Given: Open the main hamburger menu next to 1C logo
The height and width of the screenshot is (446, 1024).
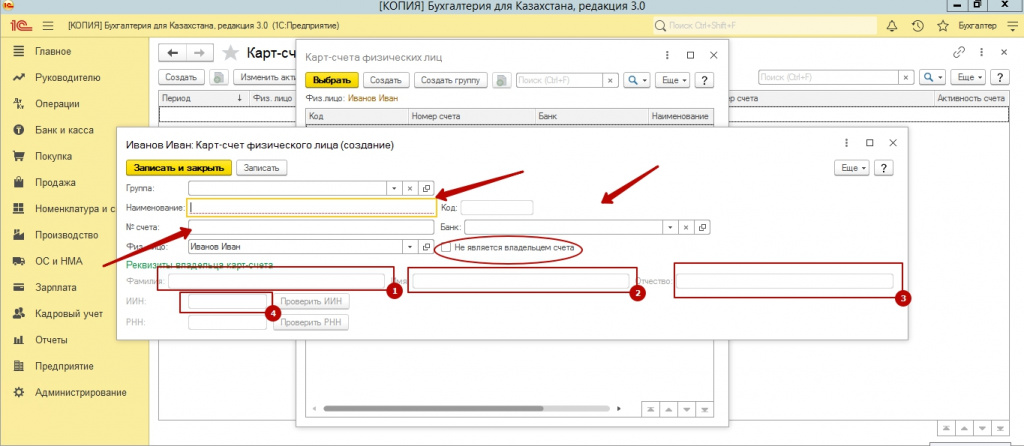Looking at the screenshot, I should coord(48,26).
